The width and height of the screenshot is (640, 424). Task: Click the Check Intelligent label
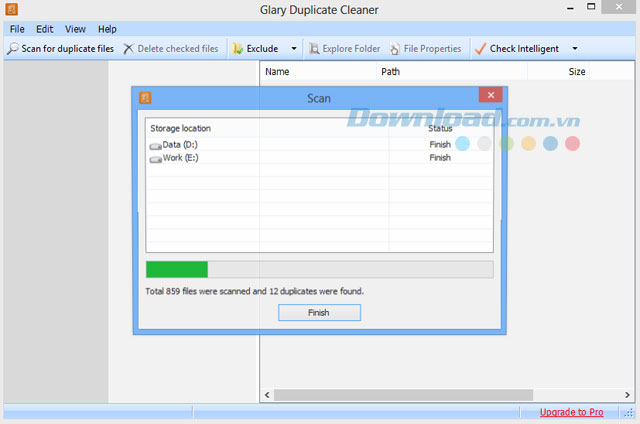point(524,49)
